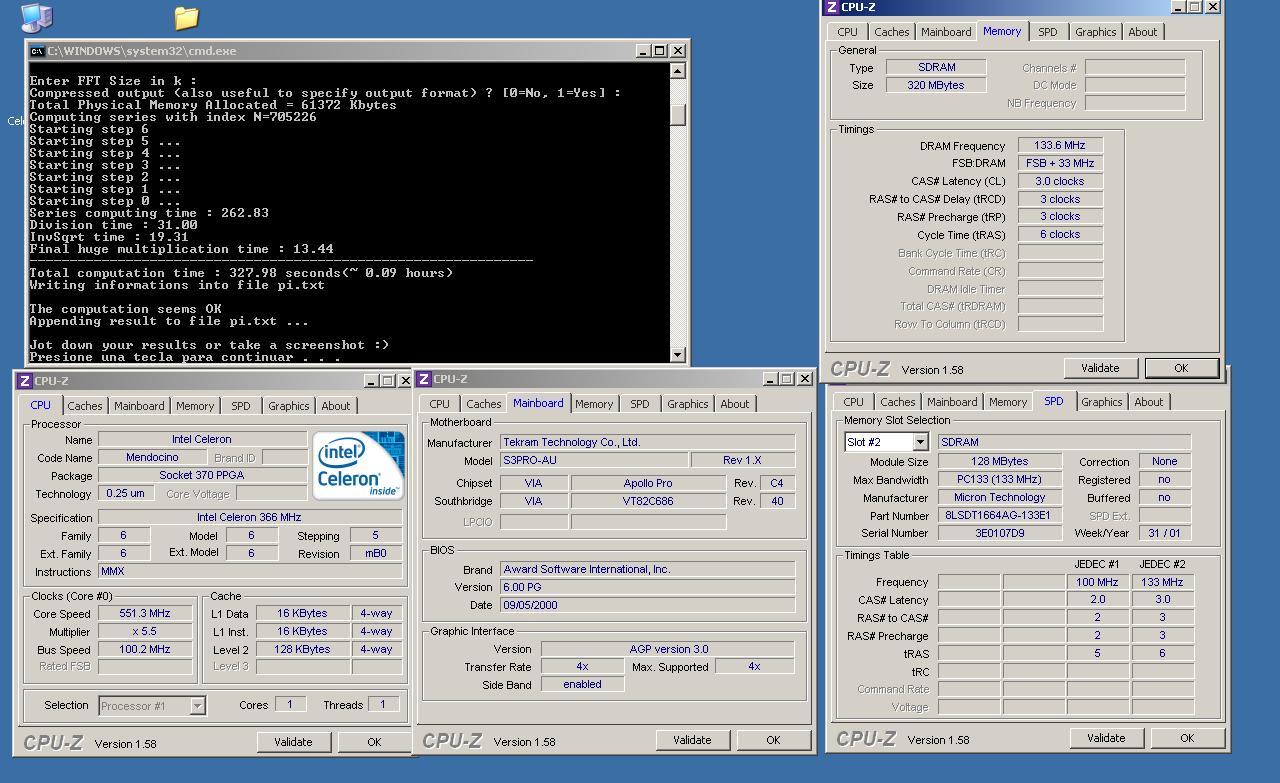
Task: Open Mainboard tab in the CPU window
Action: 139,406
